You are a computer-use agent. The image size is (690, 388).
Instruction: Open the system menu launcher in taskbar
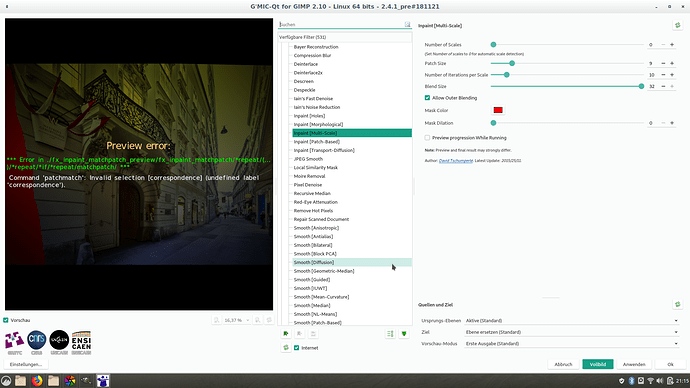point(6,381)
